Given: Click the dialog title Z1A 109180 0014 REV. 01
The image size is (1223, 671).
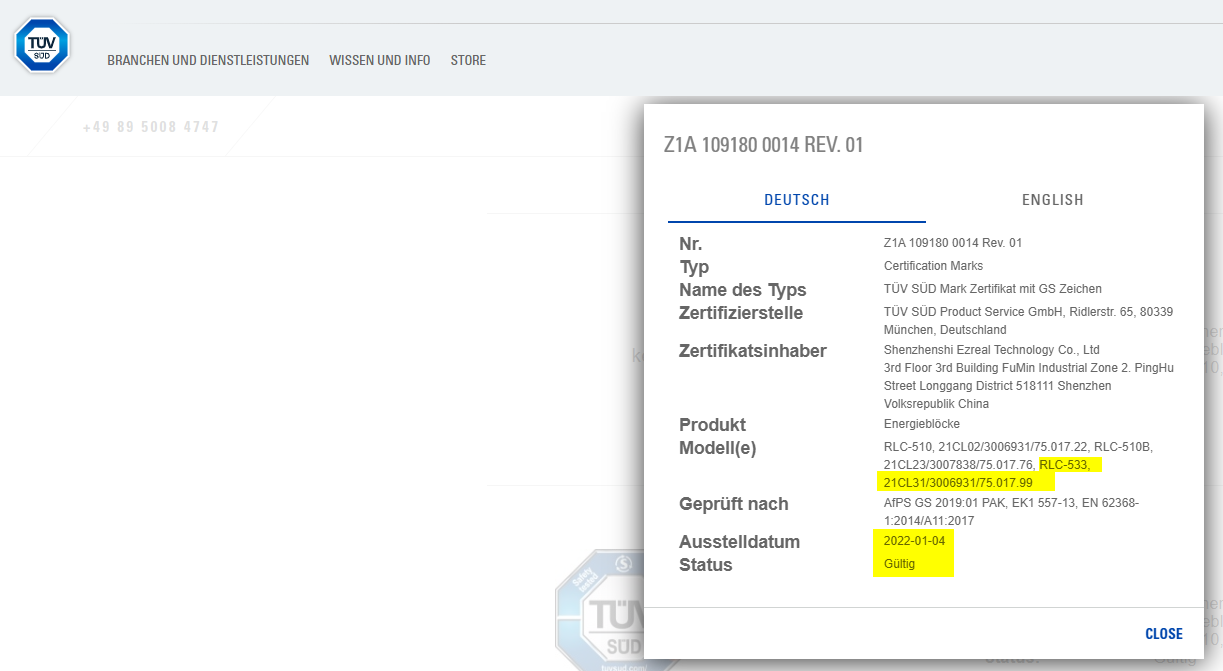Looking at the screenshot, I should (x=763, y=145).
